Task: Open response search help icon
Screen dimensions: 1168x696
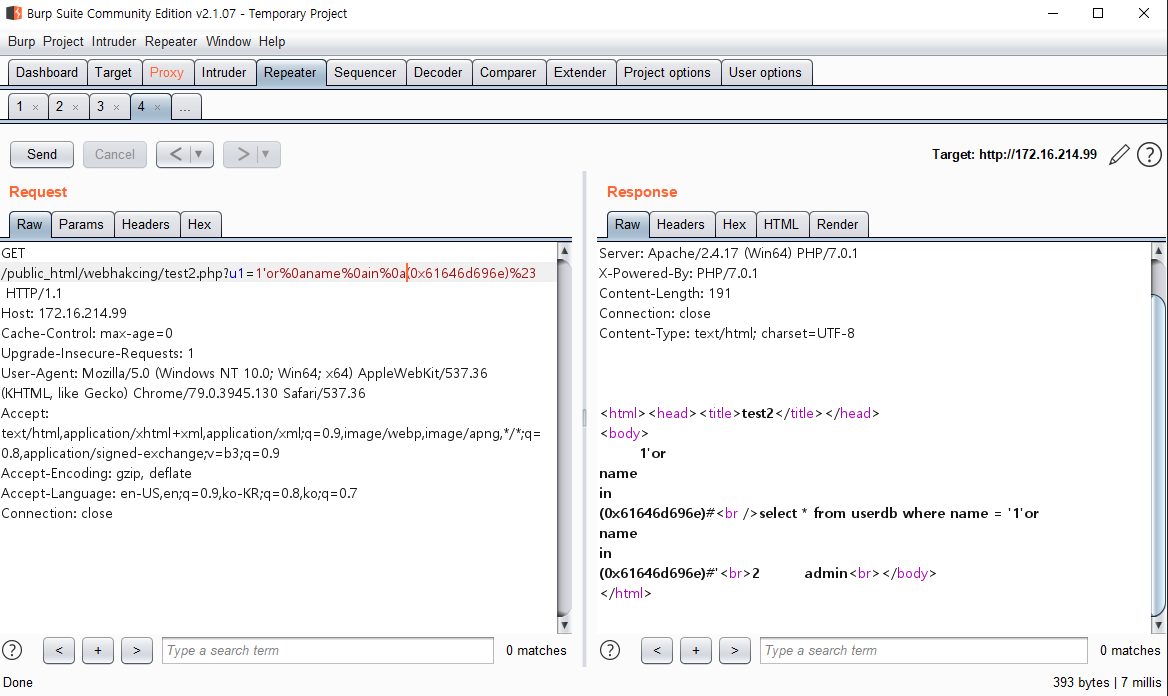Action: (x=610, y=650)
